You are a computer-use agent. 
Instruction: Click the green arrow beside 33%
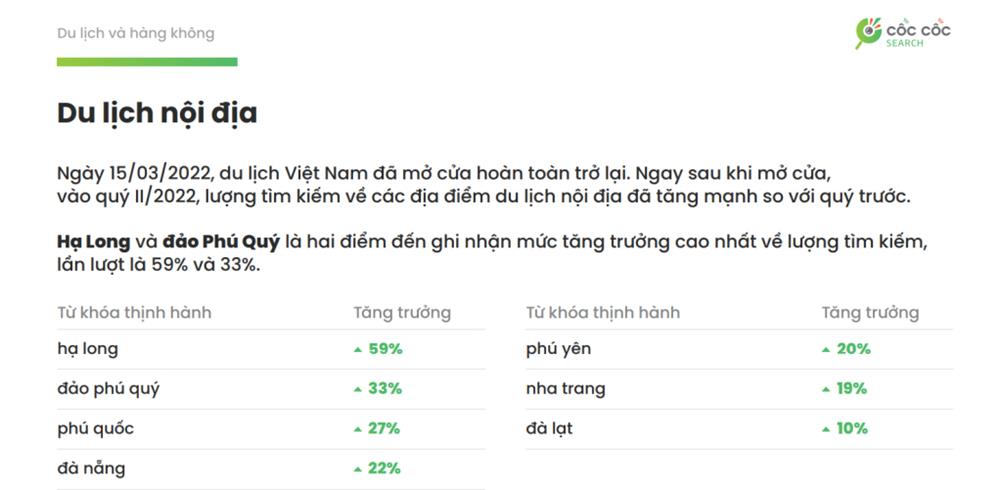coord(358,389)
